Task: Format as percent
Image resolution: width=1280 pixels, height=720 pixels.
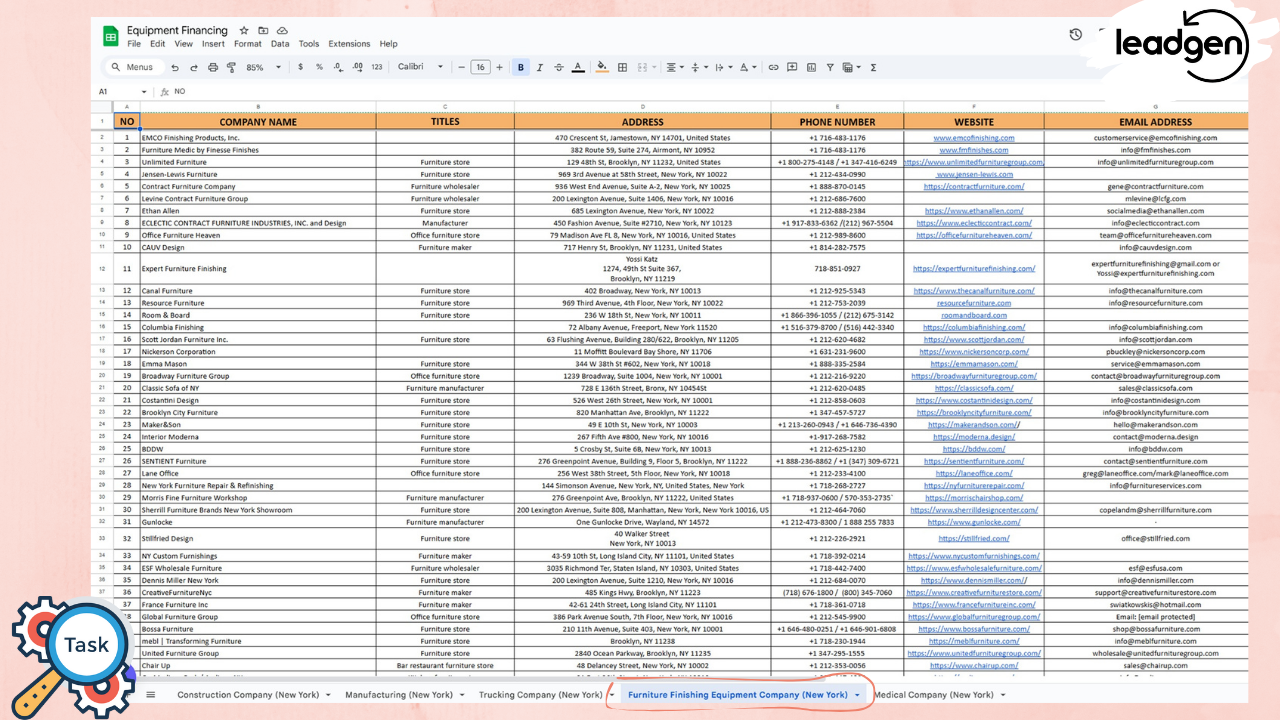Action: pos(320,68)
